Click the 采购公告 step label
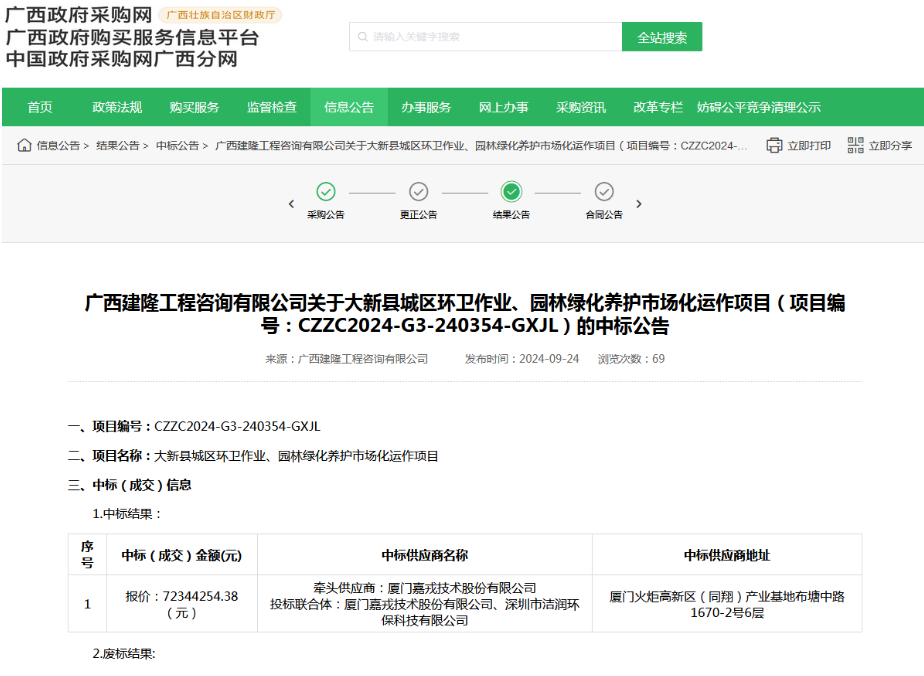 coord(326,215)
